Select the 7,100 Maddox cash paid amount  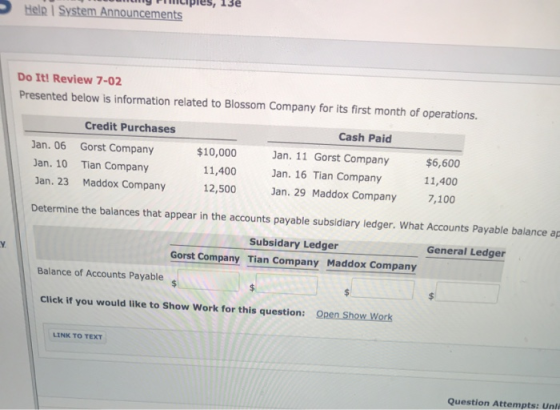tap(441, 199)
